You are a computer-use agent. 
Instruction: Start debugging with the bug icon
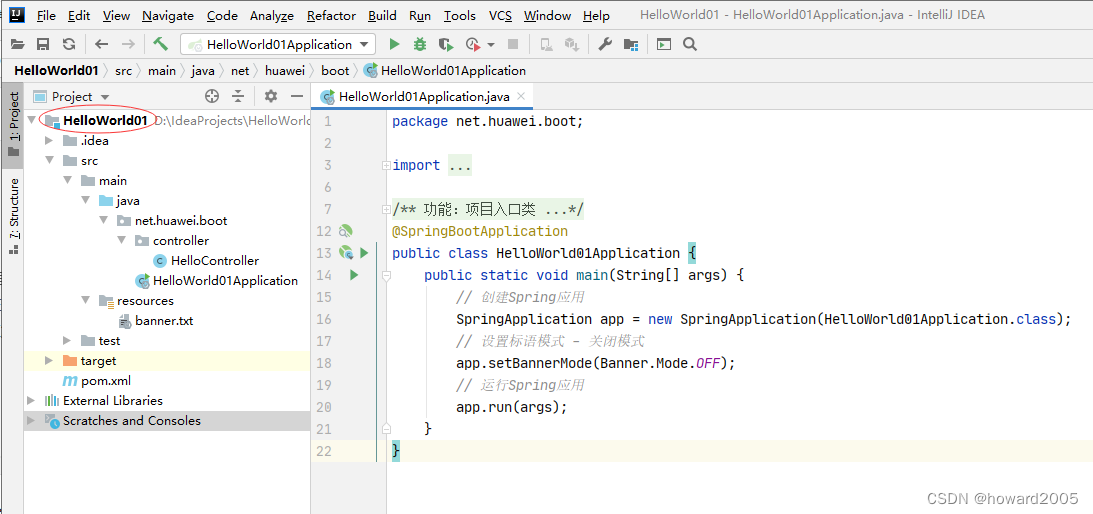[x=420, y=45]
